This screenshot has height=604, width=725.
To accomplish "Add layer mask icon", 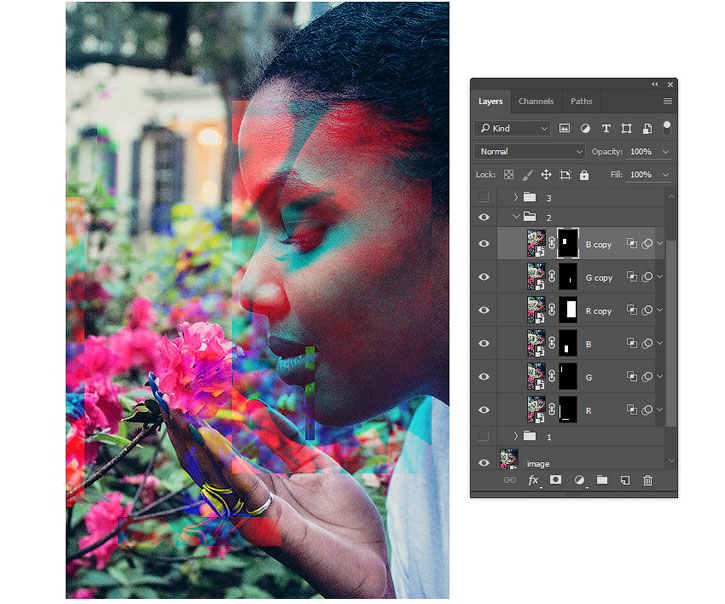I will coord(556,480).
